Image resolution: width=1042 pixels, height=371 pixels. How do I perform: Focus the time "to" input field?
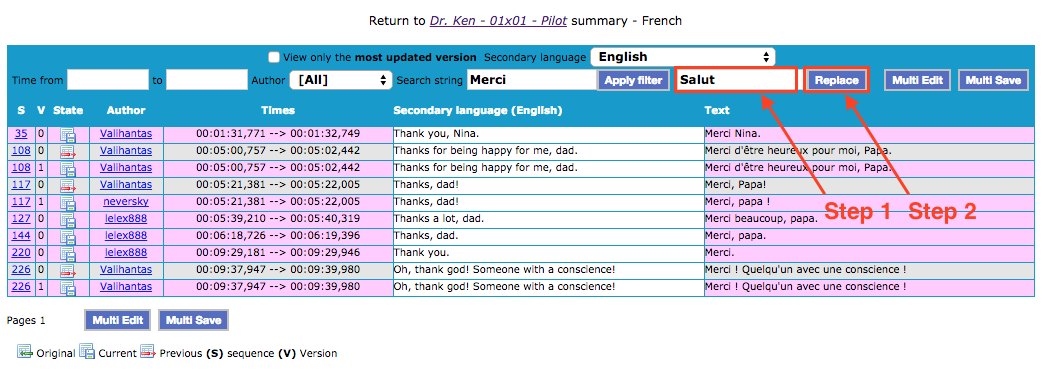(207, 80)
